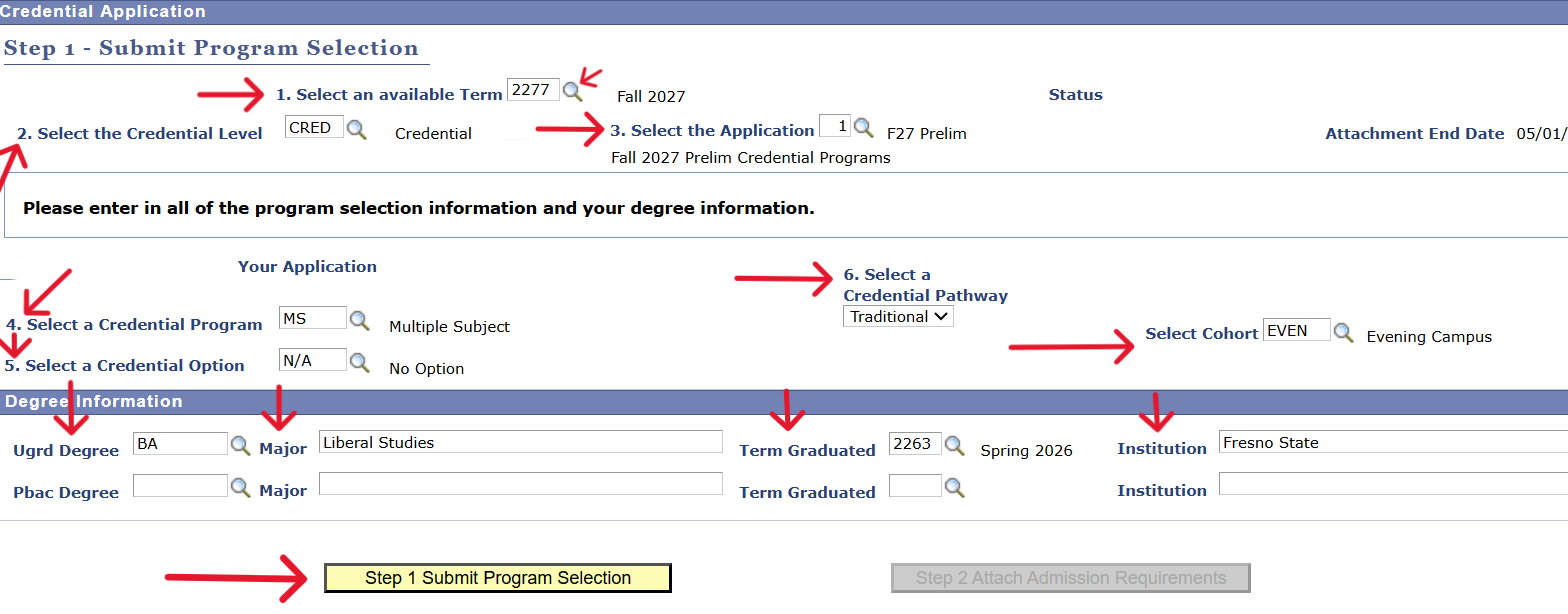Open the Pbac Degree lookup magnifier

[241, 487]
